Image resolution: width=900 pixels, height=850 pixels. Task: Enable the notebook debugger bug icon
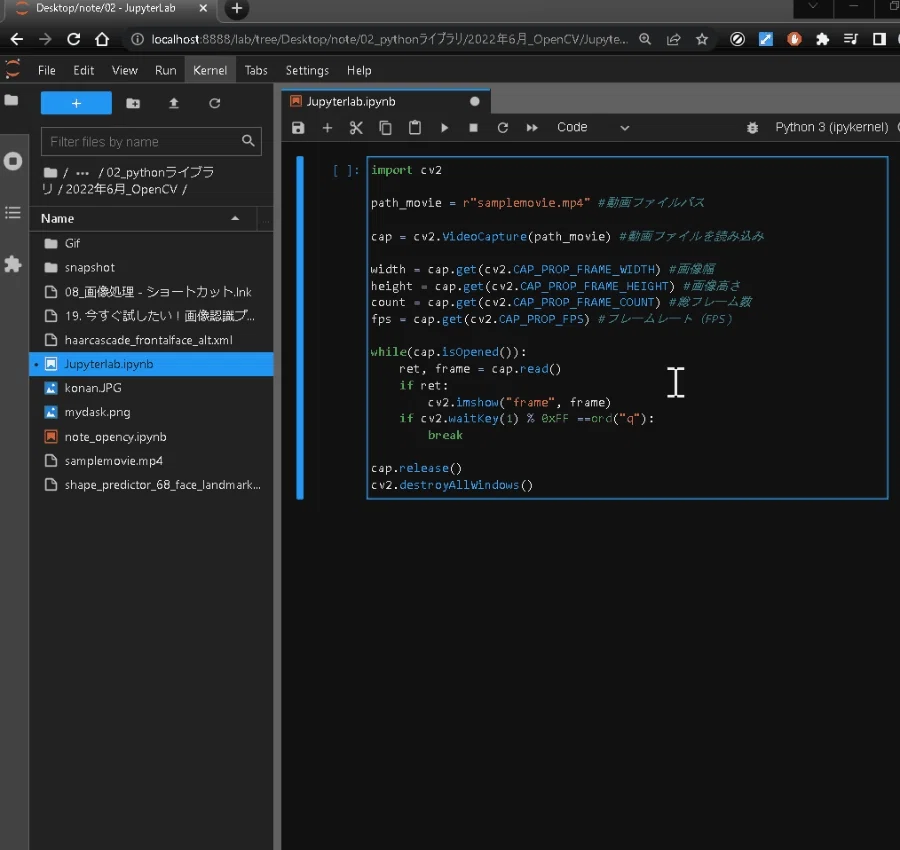pos(752,127)
